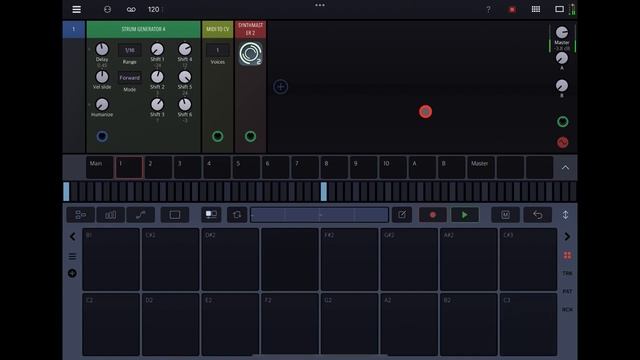The image size is (640, 360).
Task: Click the green jack on MIDI to CV
Action: 218,136
